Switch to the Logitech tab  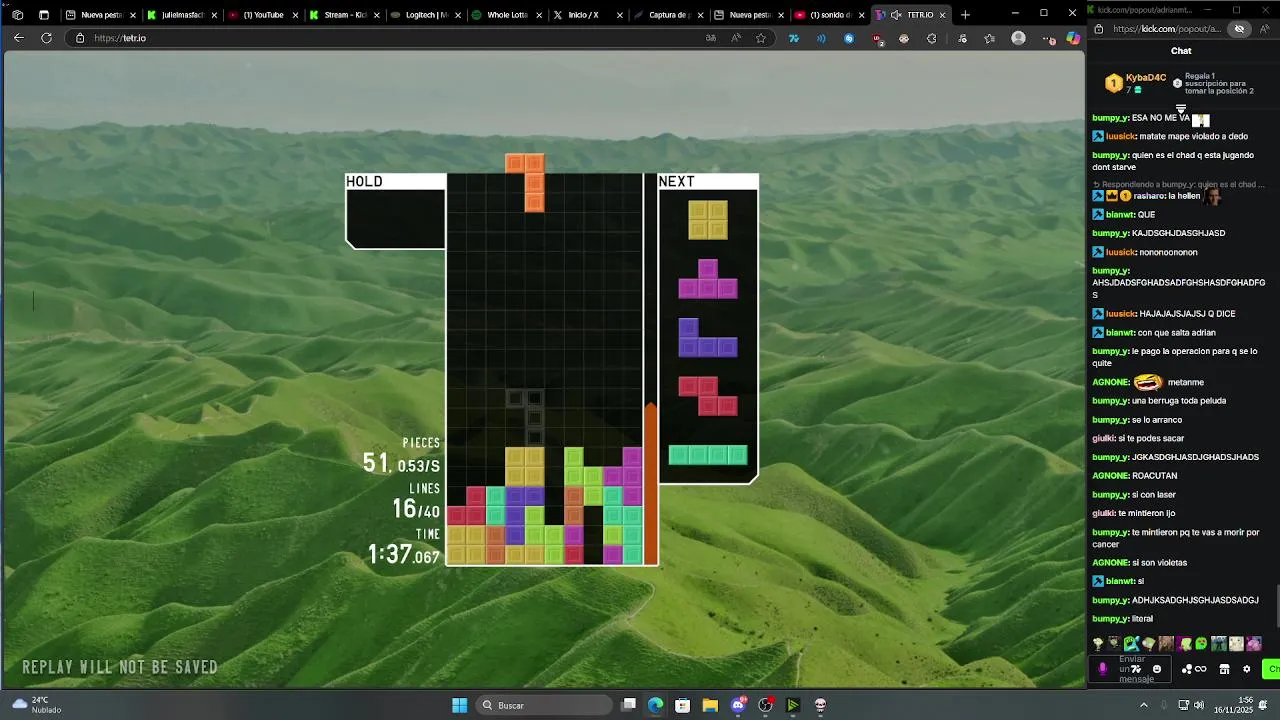424,15
